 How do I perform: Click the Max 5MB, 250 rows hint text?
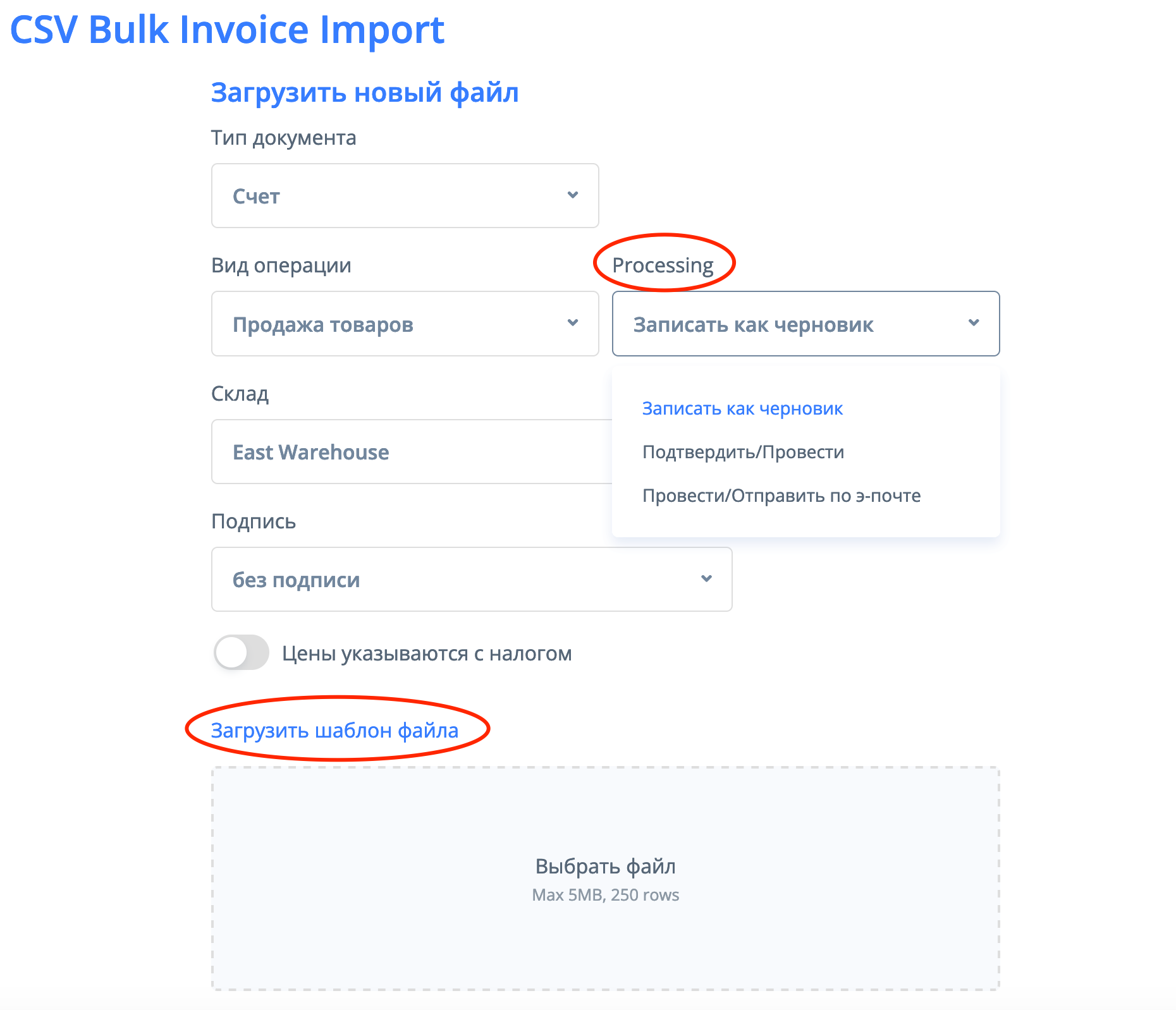tap(605, 895)
